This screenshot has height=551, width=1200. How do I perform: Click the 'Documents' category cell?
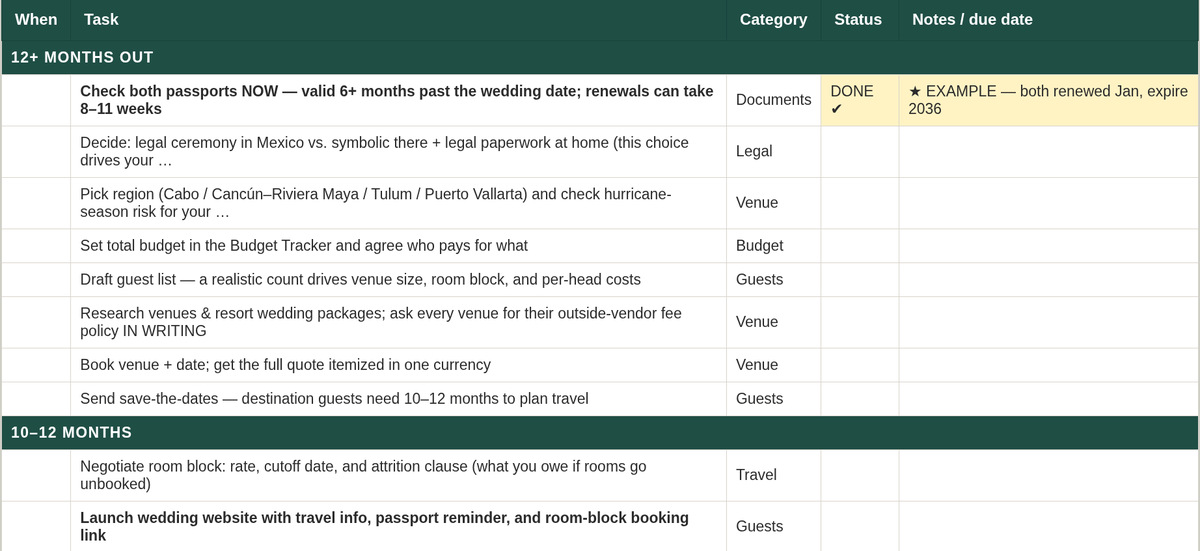pyautogui.click(x=774, y=100)
